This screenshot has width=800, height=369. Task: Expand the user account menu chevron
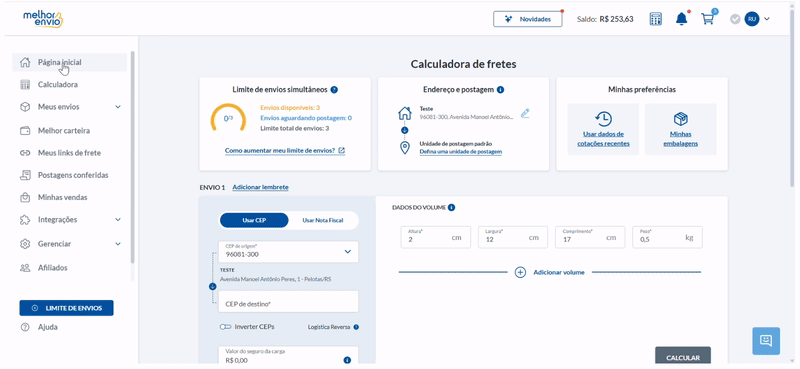[766, 19]
